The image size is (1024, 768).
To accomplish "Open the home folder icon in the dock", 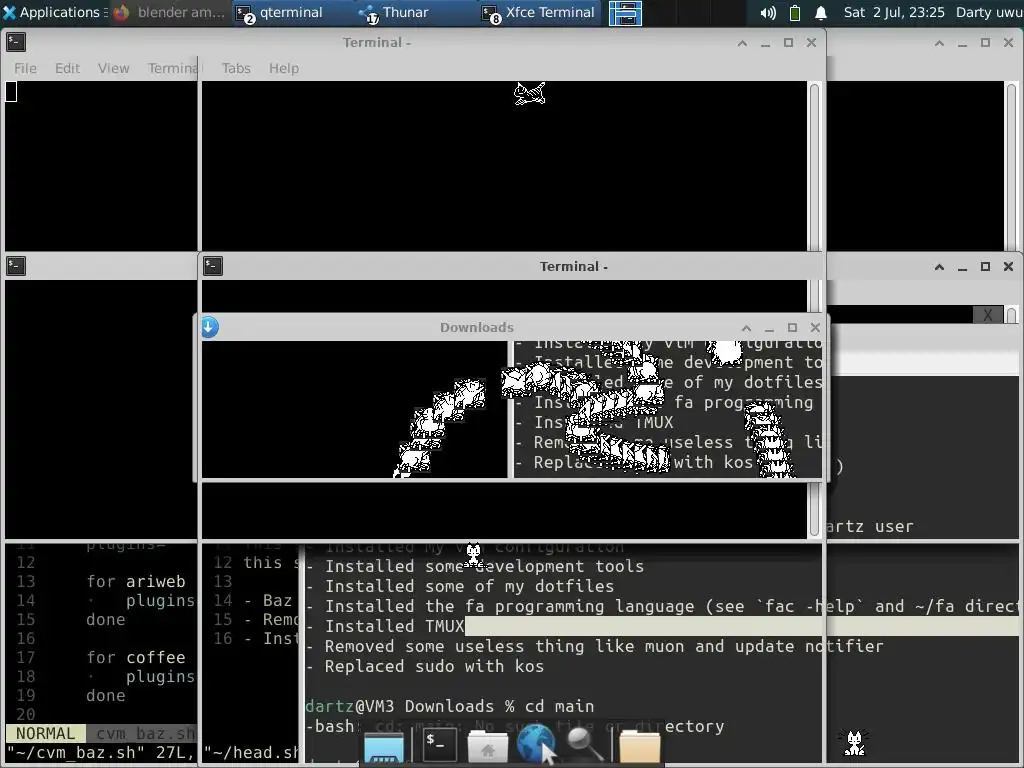I will [487, 748].
